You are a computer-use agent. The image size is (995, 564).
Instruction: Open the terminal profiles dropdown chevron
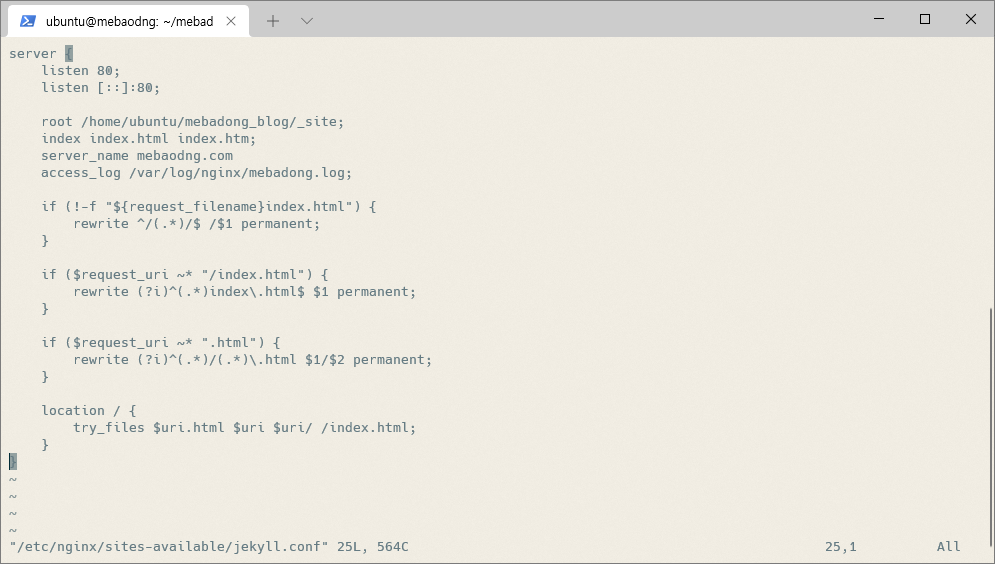click(x=306, y=21)
